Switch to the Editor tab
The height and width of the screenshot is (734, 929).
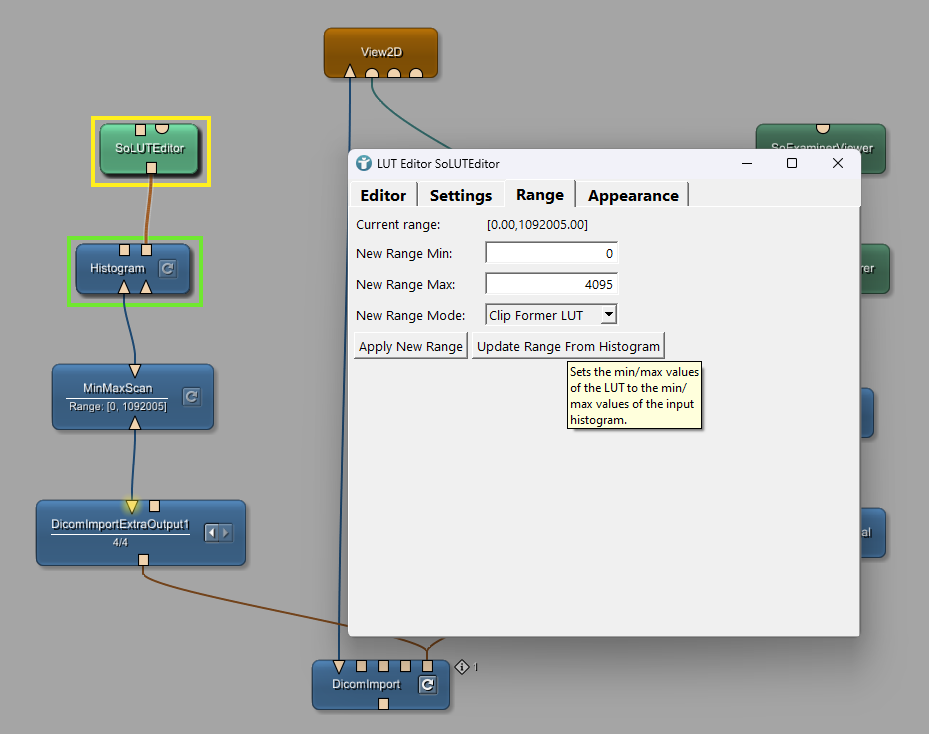pos(383,195)
